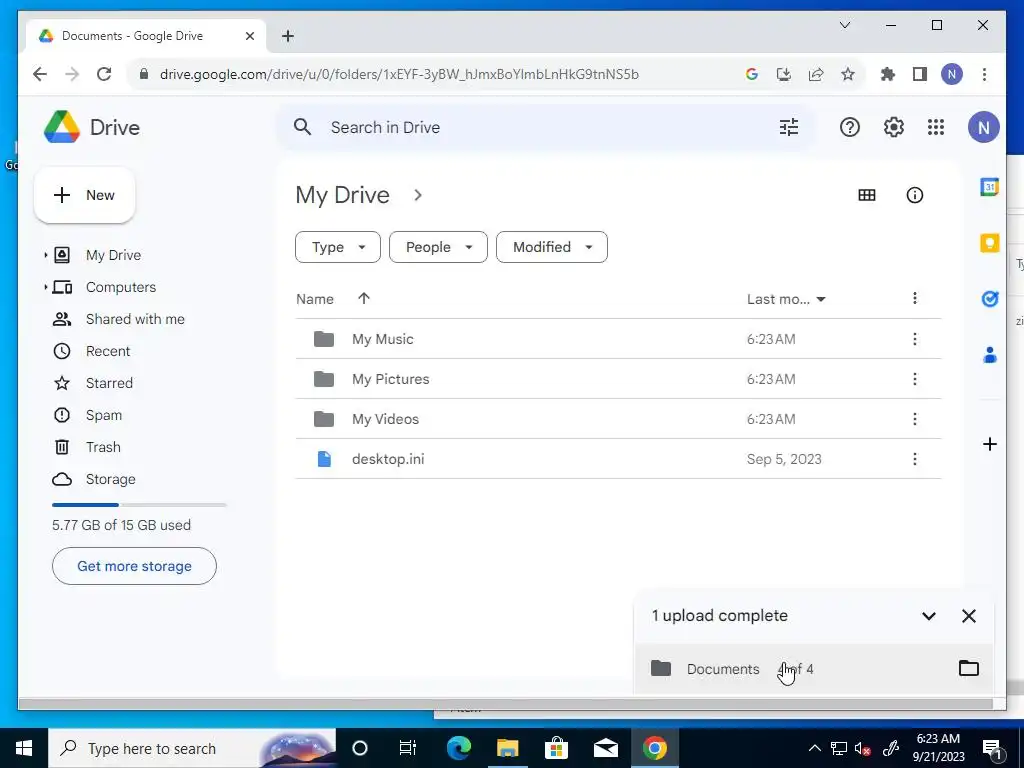Screen dimensions: 1024x768
Task: Show hidden system tray icons
Action: point(814,748)
